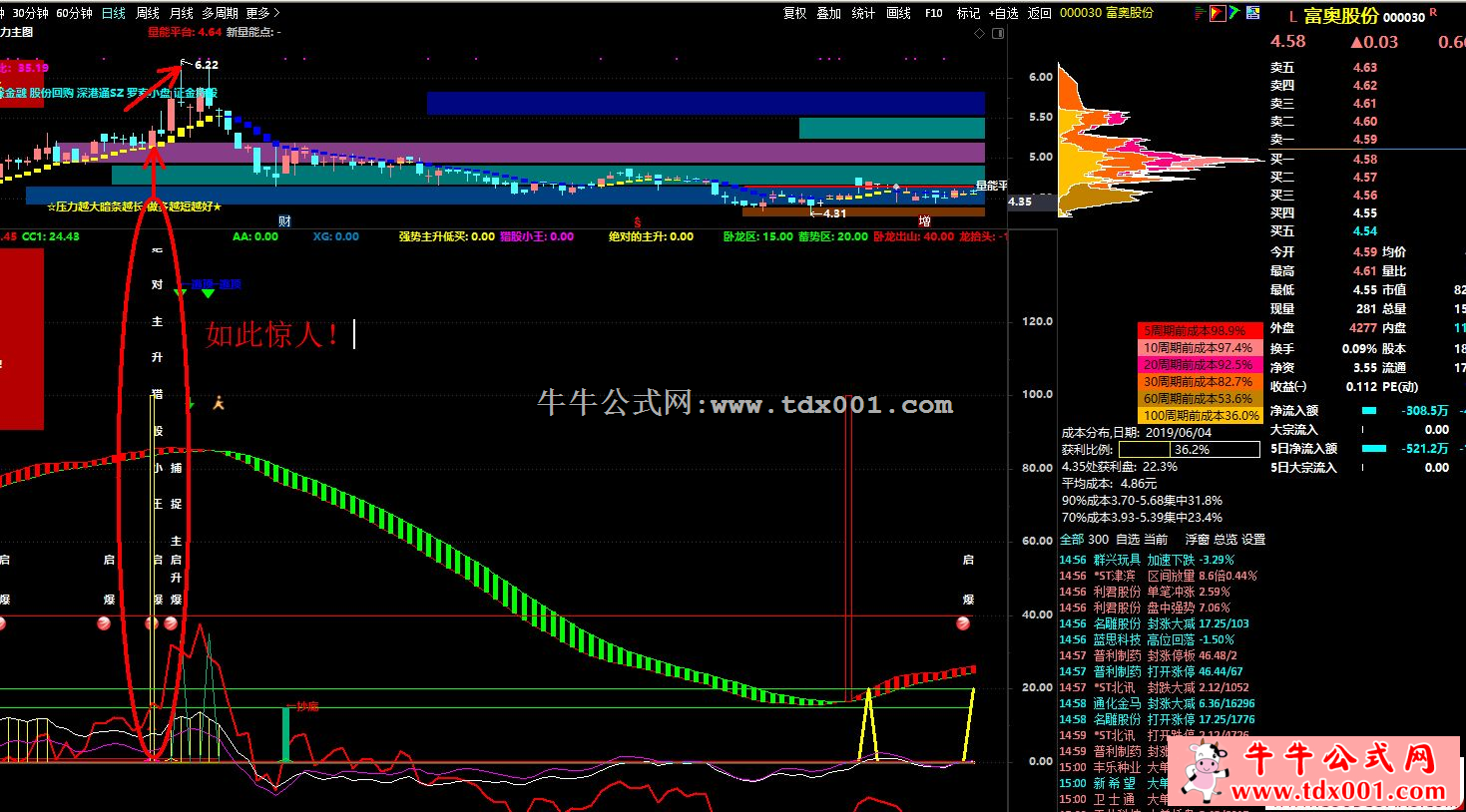Click the 卧龙区: 15.00 indicator value

coord(757,236)
